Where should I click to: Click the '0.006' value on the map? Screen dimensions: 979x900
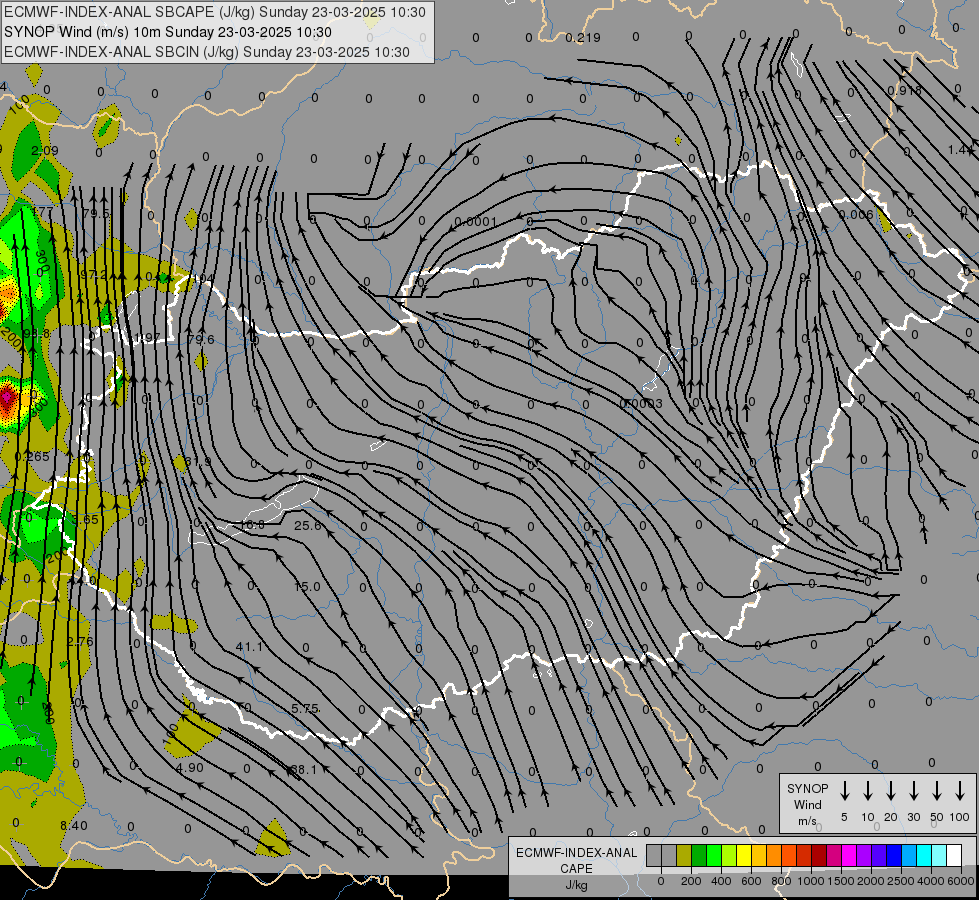[856, 214]
